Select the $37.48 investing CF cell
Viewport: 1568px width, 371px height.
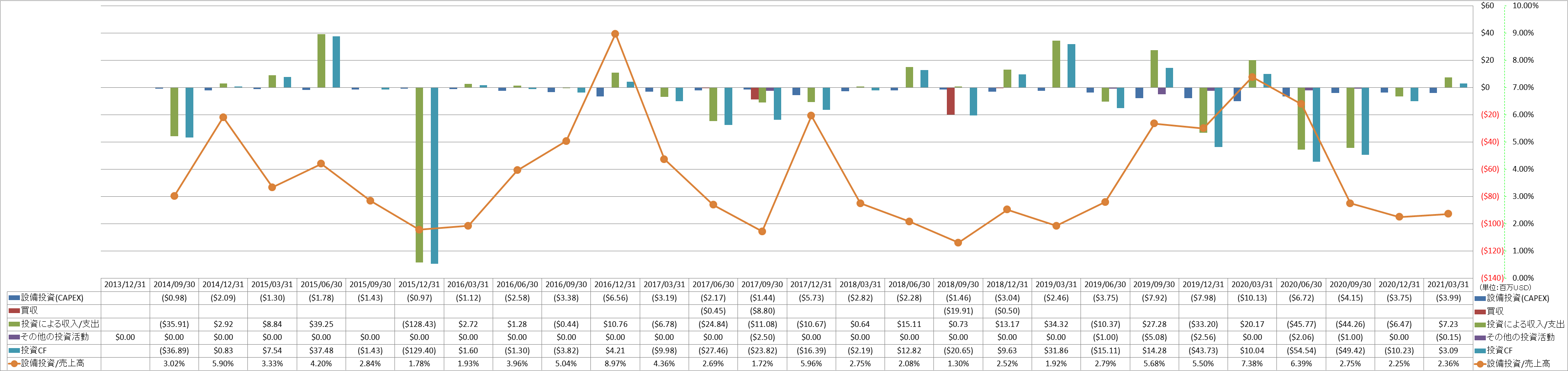321,350
